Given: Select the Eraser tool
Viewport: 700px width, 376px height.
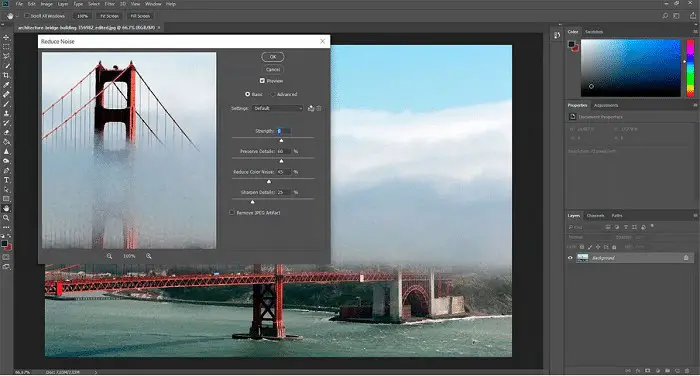Looking at the screenshot, I should pos(6,132).
